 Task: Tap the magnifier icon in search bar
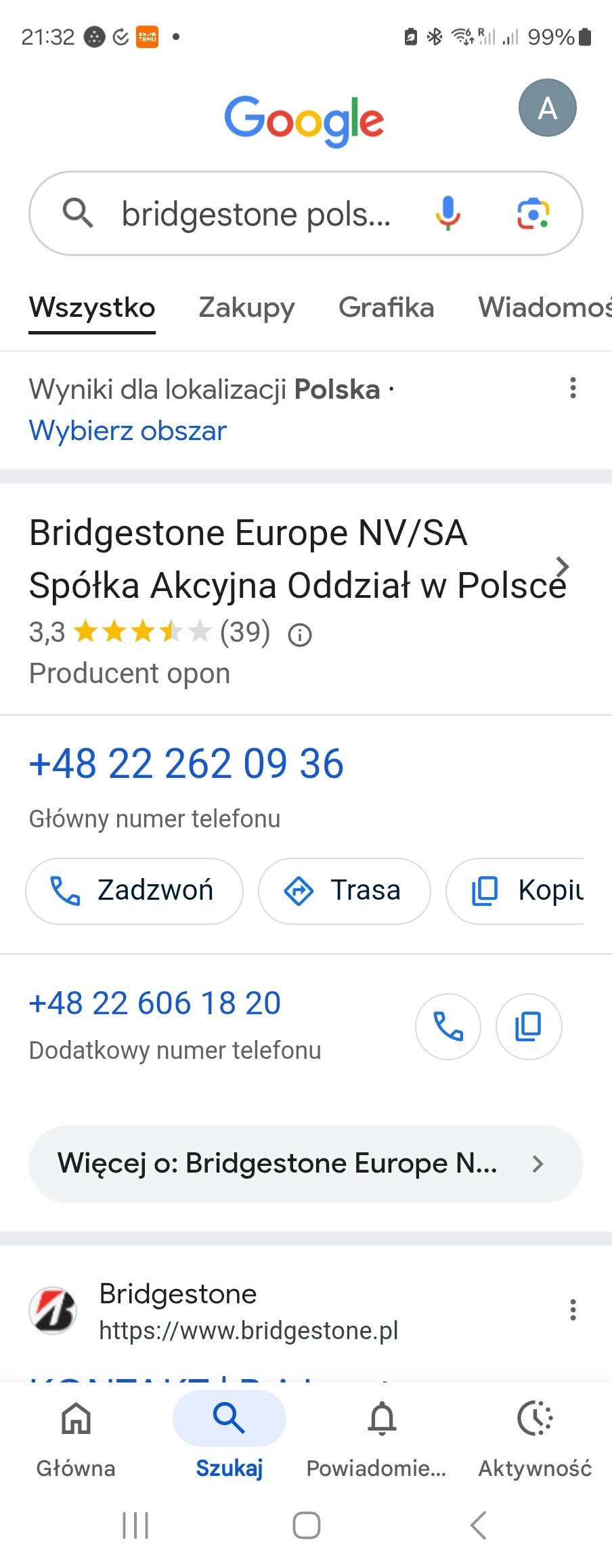click(x=78, y=213)
